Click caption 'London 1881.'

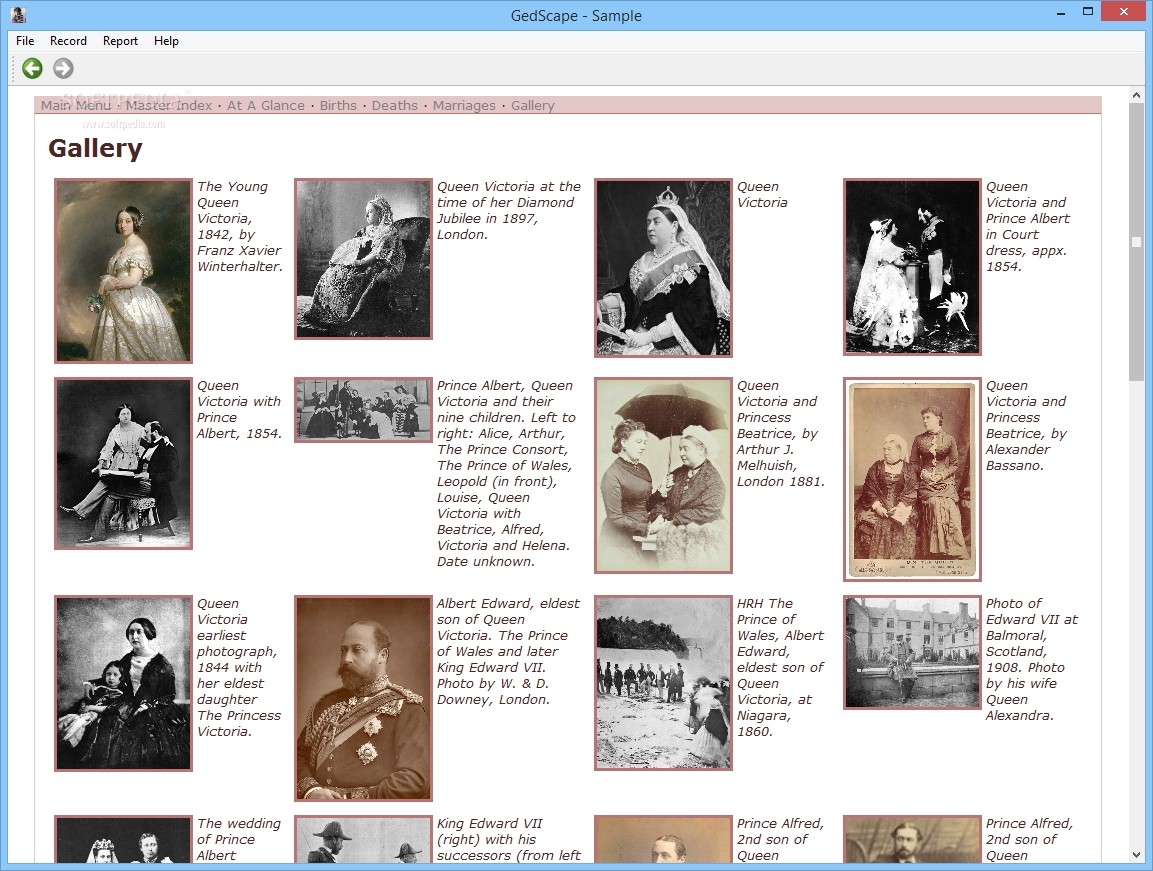point(781,481)
